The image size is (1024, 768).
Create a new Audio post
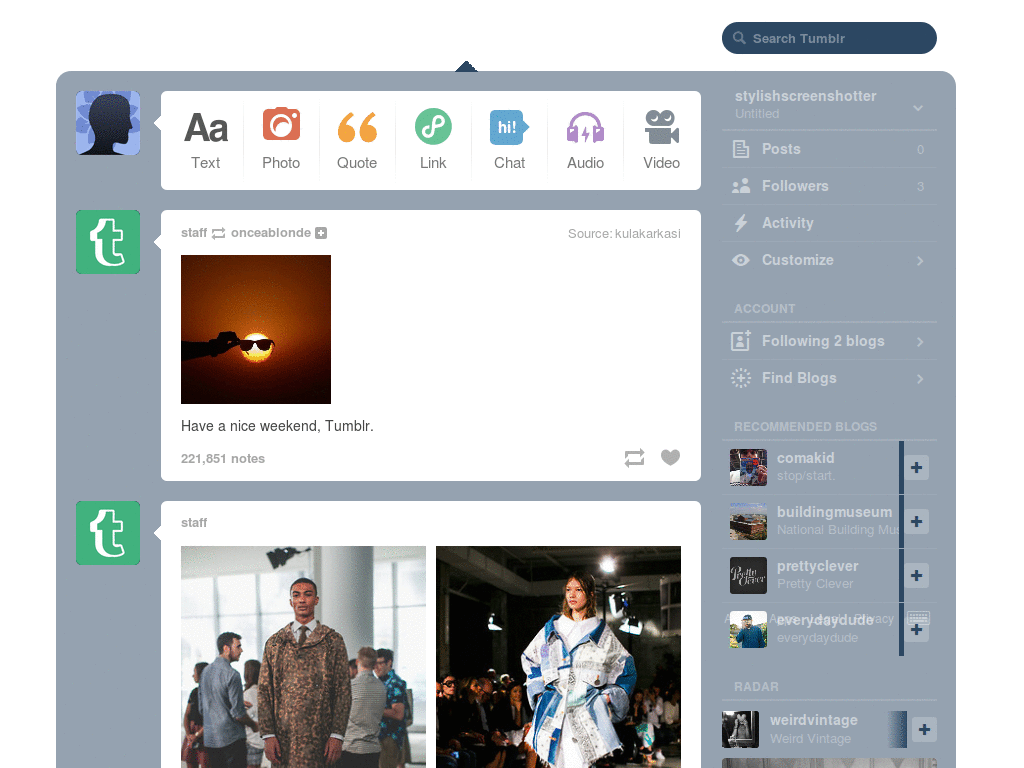click(x=585, y=140)
